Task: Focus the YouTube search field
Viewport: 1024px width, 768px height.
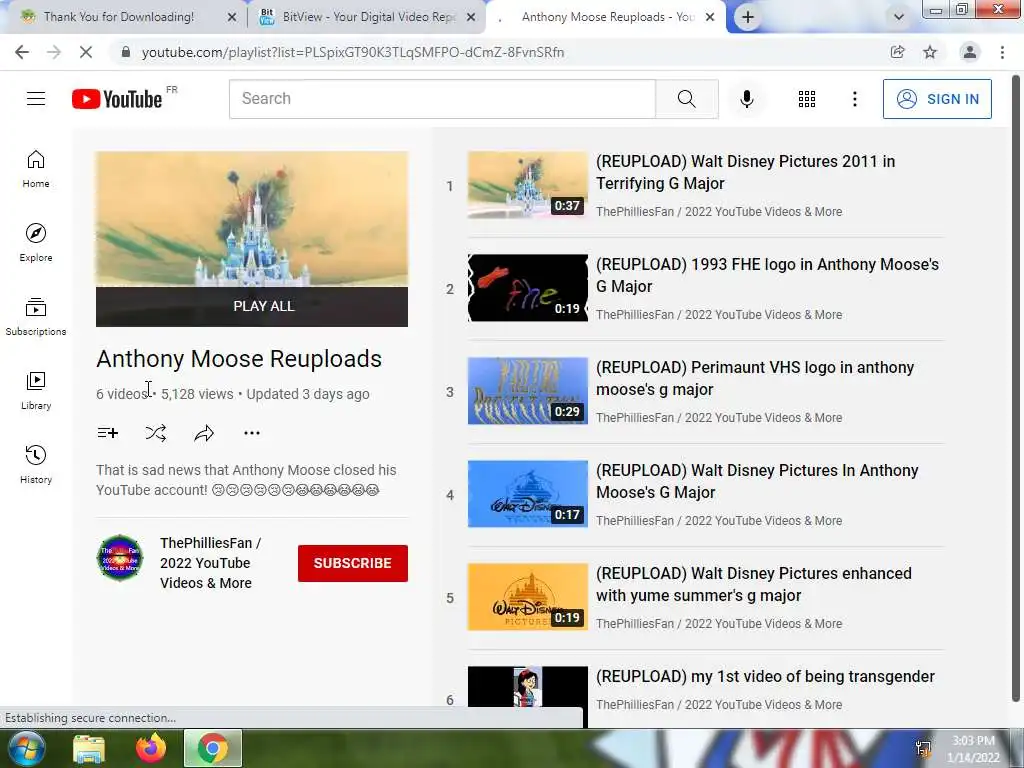Action: [x=442, y=99]
